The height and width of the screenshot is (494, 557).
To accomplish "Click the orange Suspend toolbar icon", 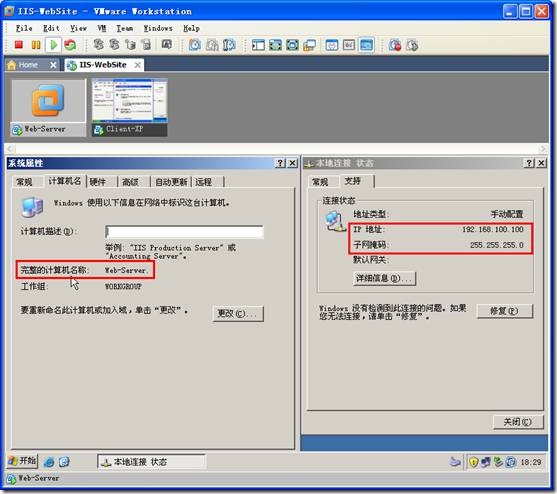I will pyautogui.click(x=36, y=45).
